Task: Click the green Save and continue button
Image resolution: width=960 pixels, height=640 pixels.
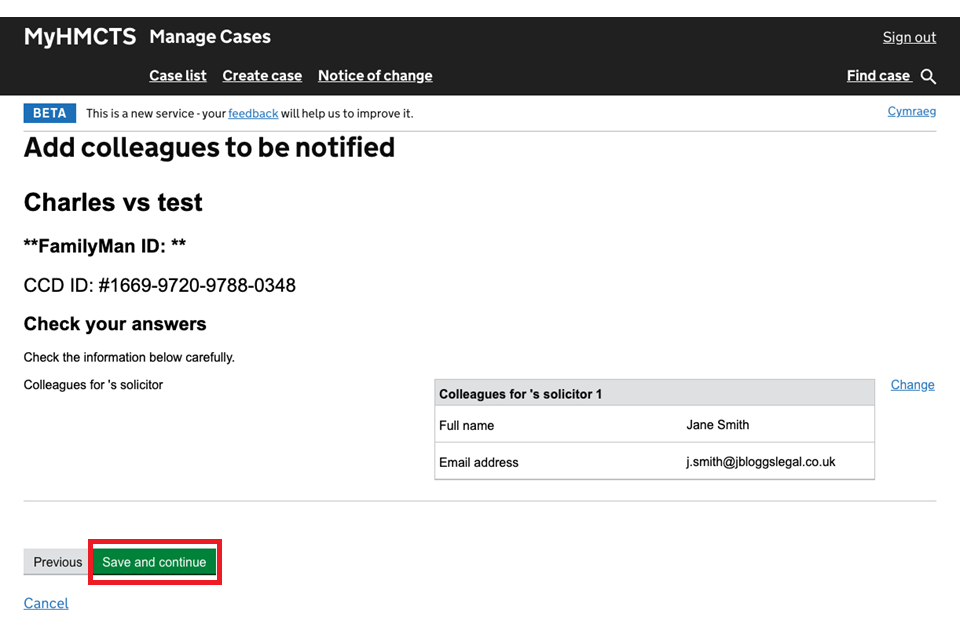Action: click(154, 562)
